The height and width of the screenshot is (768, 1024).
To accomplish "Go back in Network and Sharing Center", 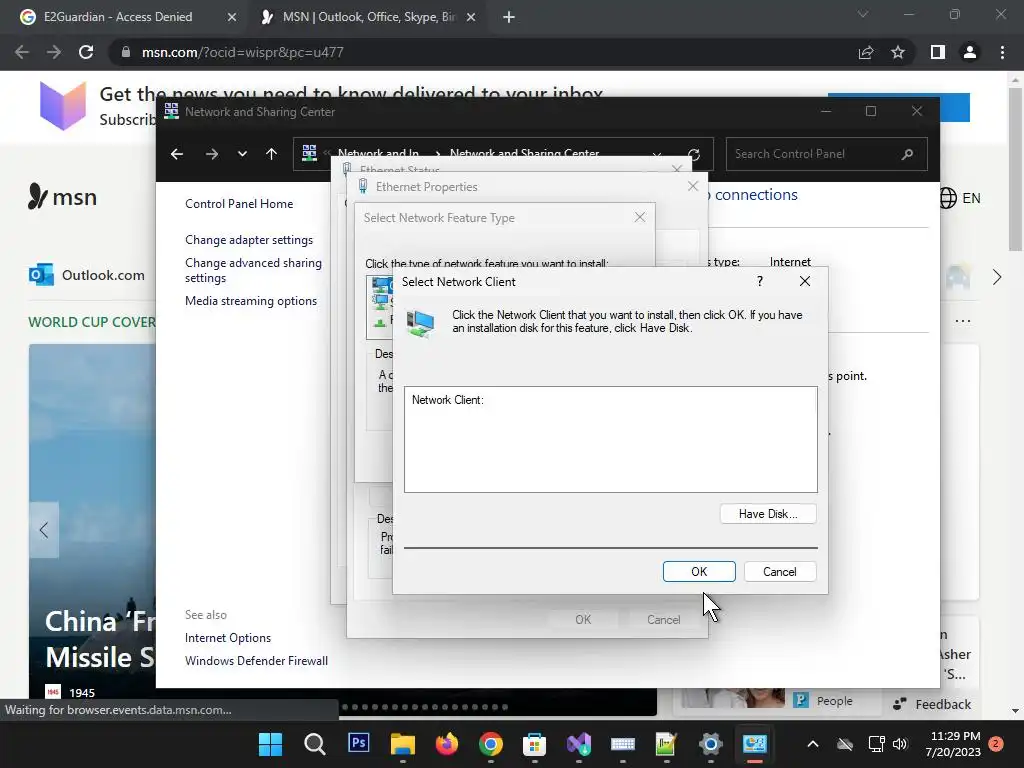I will coord(177,154).
